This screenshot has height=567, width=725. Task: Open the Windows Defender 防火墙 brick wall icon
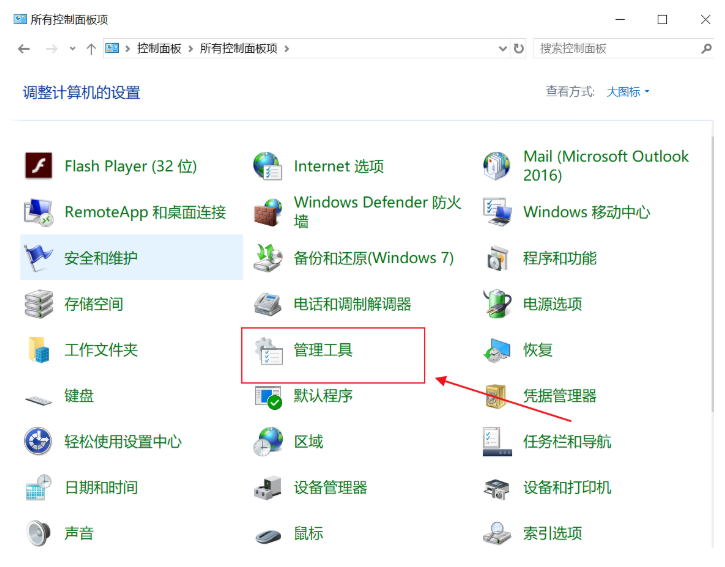coord(268,212)
